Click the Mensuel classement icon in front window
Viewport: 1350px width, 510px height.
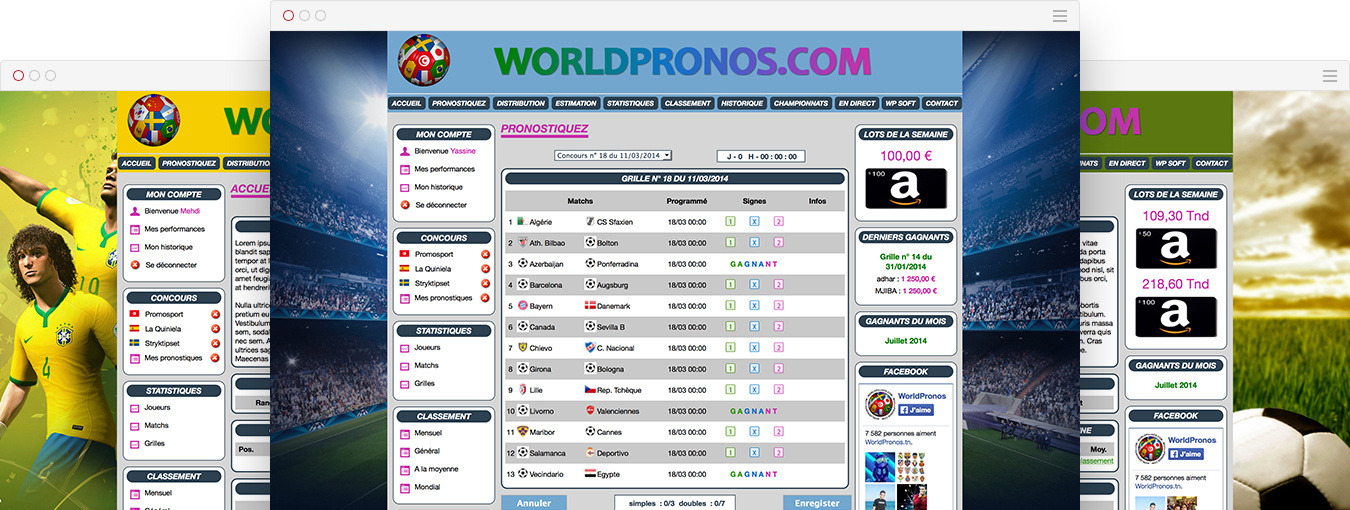[x=405, y=434]
